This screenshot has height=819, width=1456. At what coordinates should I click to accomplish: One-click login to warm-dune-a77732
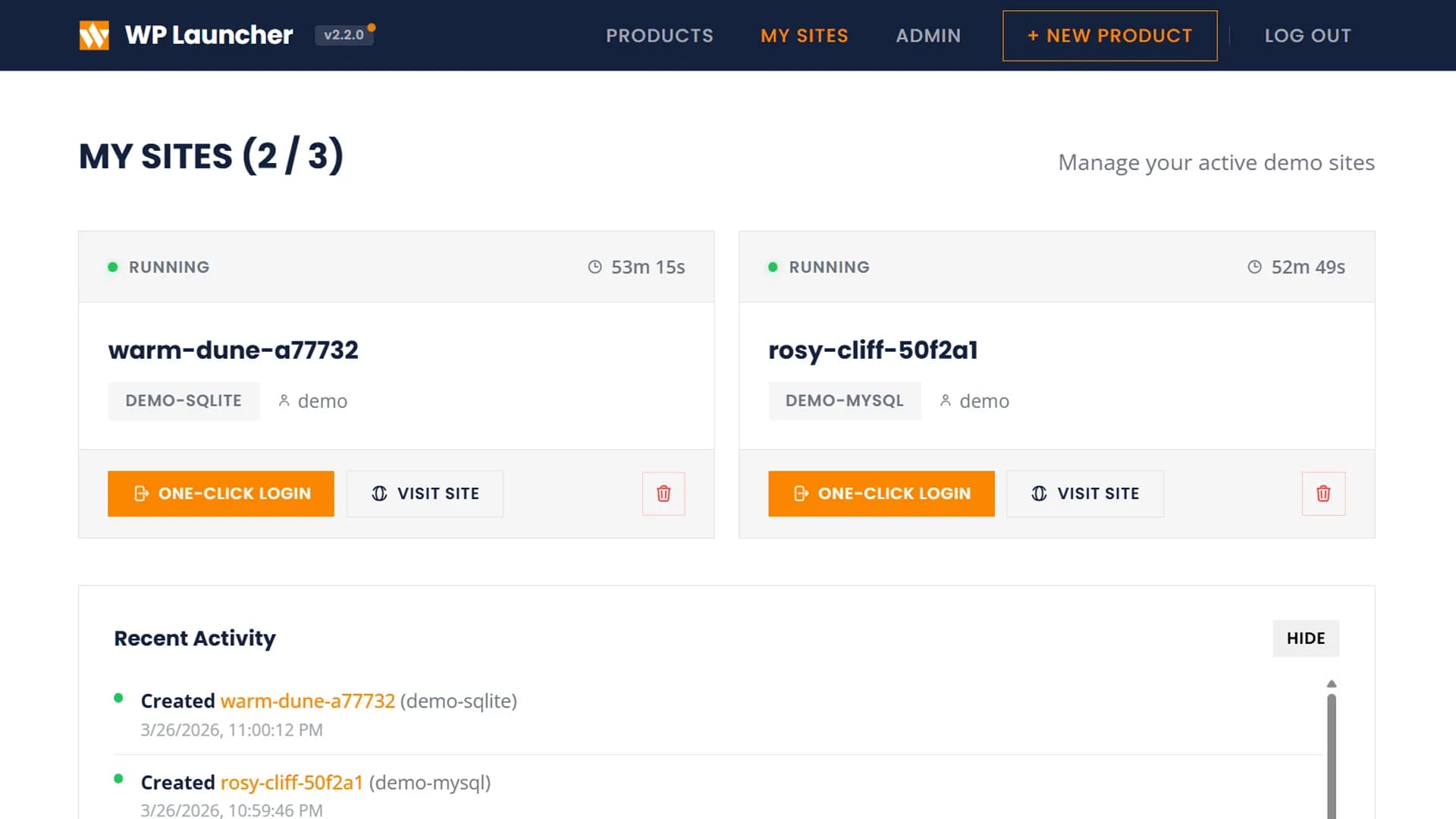tap(221, 494)
